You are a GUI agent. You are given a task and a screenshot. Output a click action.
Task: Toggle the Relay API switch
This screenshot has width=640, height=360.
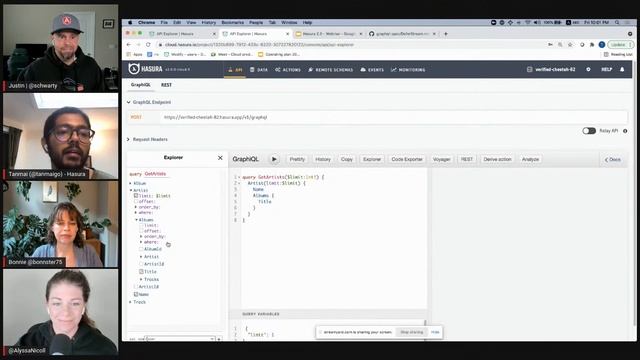point(589,131)
